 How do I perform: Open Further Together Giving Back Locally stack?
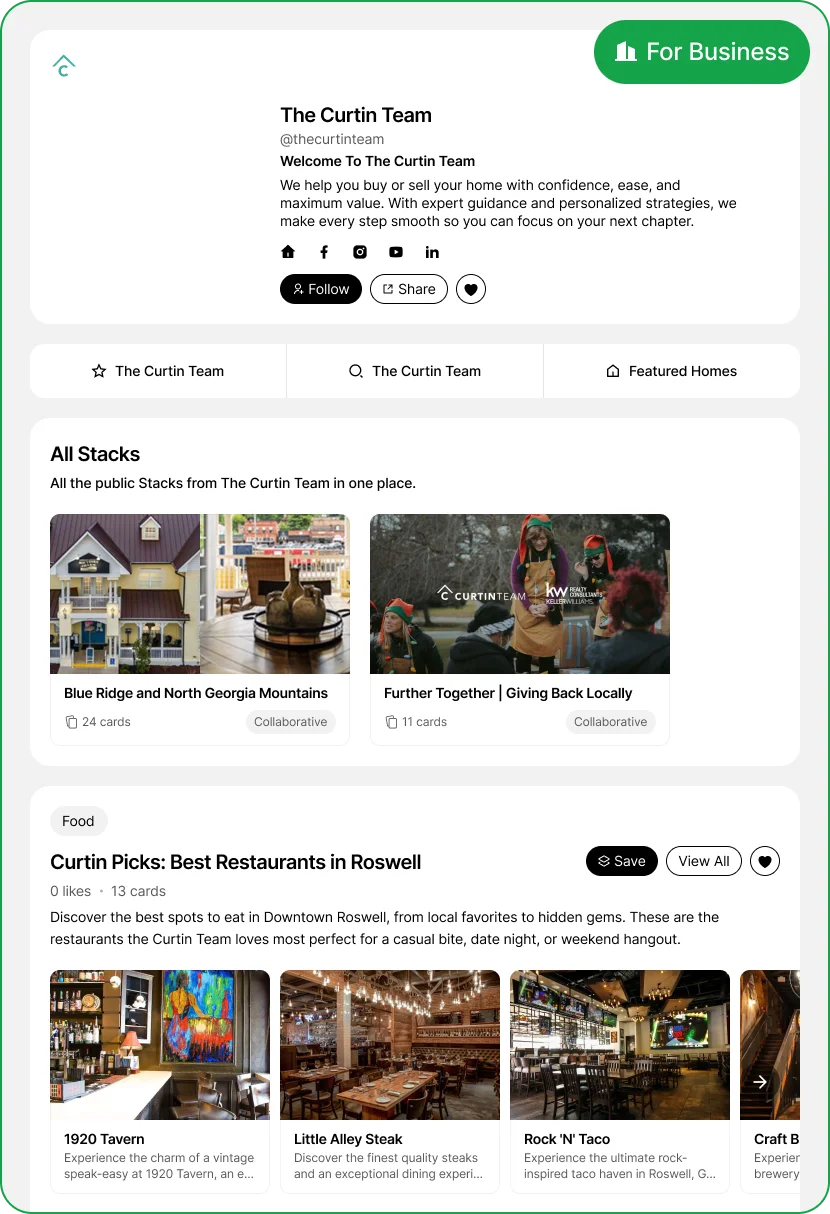[x=520, y=630]
